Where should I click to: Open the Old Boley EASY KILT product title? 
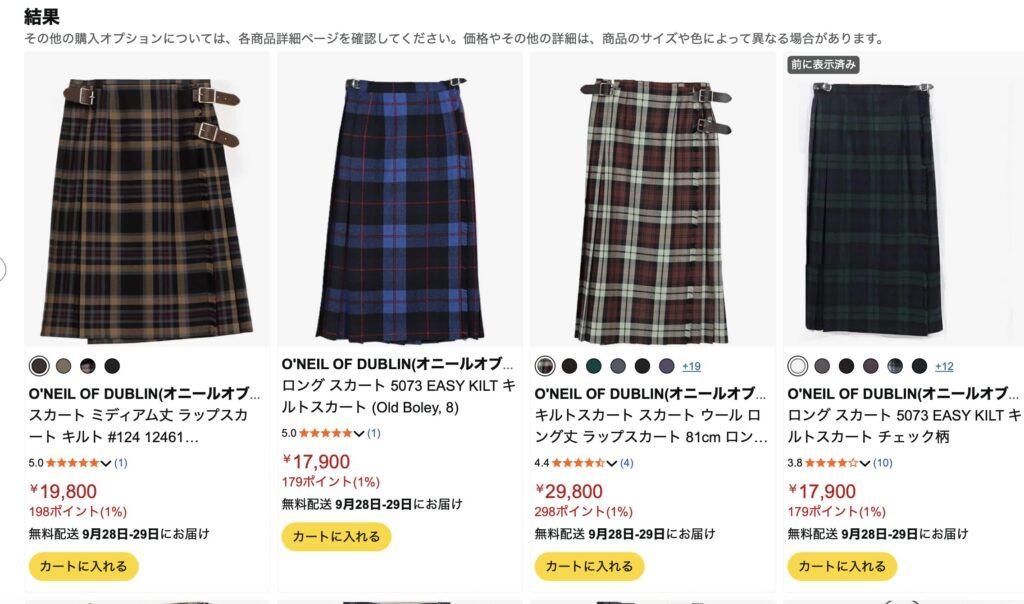[x=398, y=385]
